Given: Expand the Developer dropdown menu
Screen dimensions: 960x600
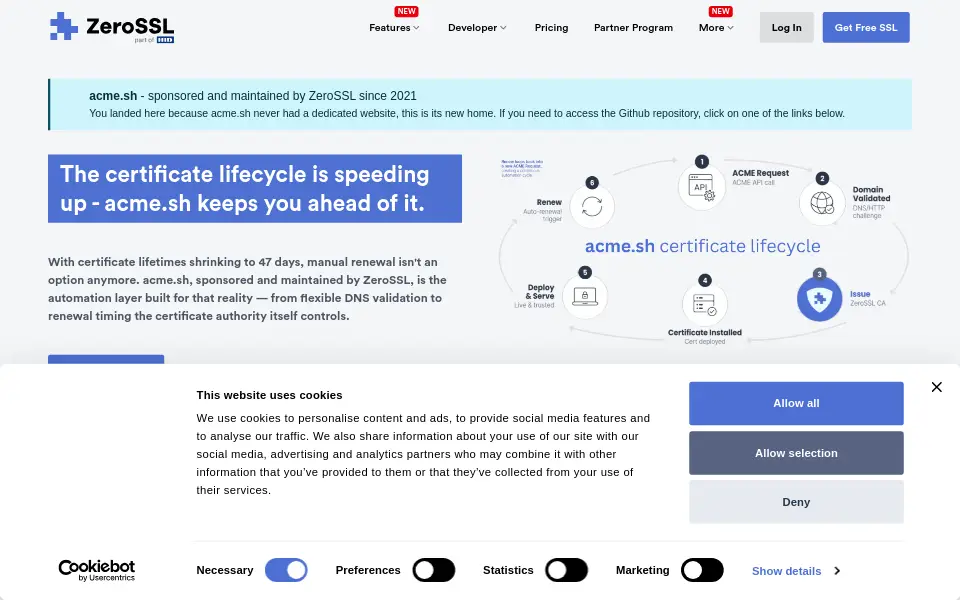Looking at the screenshot, I should [478, 28].
